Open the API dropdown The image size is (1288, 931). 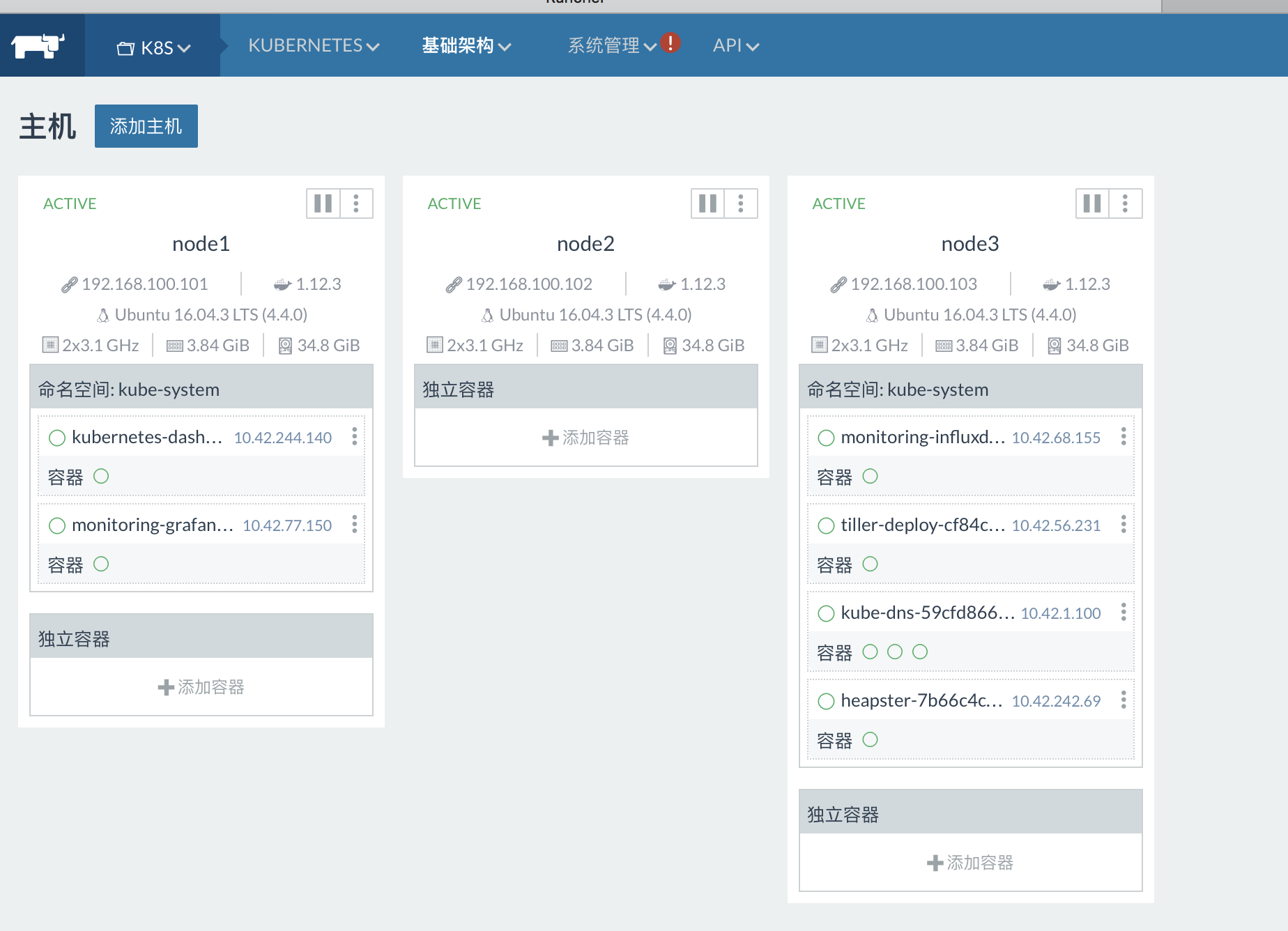[735, 46]
